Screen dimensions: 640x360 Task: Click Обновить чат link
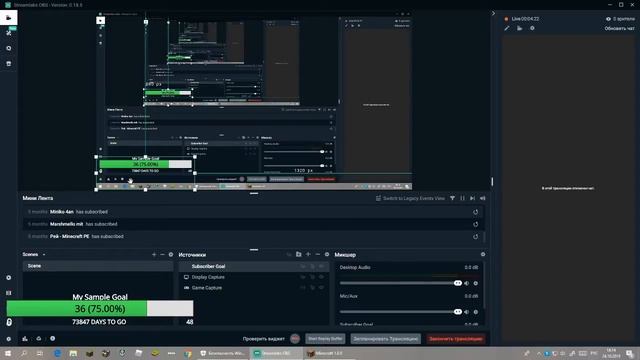[x=619, y=29]
